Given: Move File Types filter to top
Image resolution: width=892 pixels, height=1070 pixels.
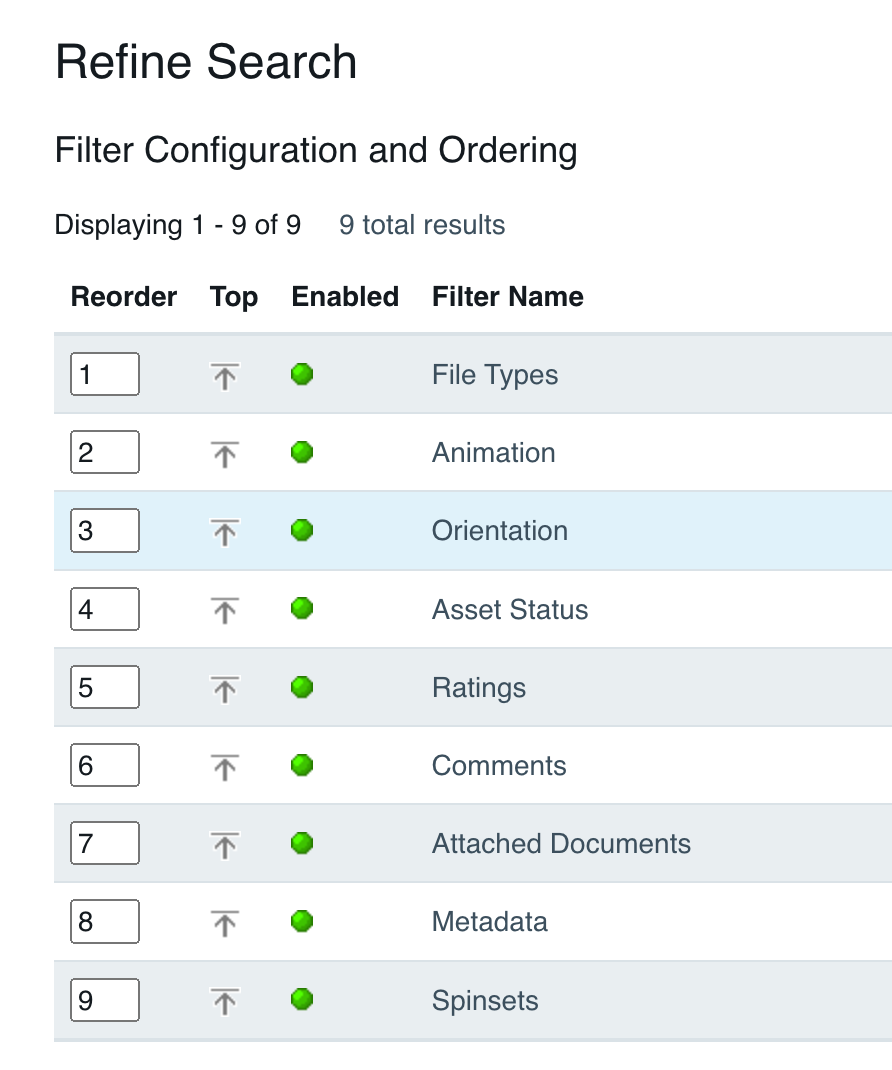Looking at the screenshot, I should (x=225, y=374).
